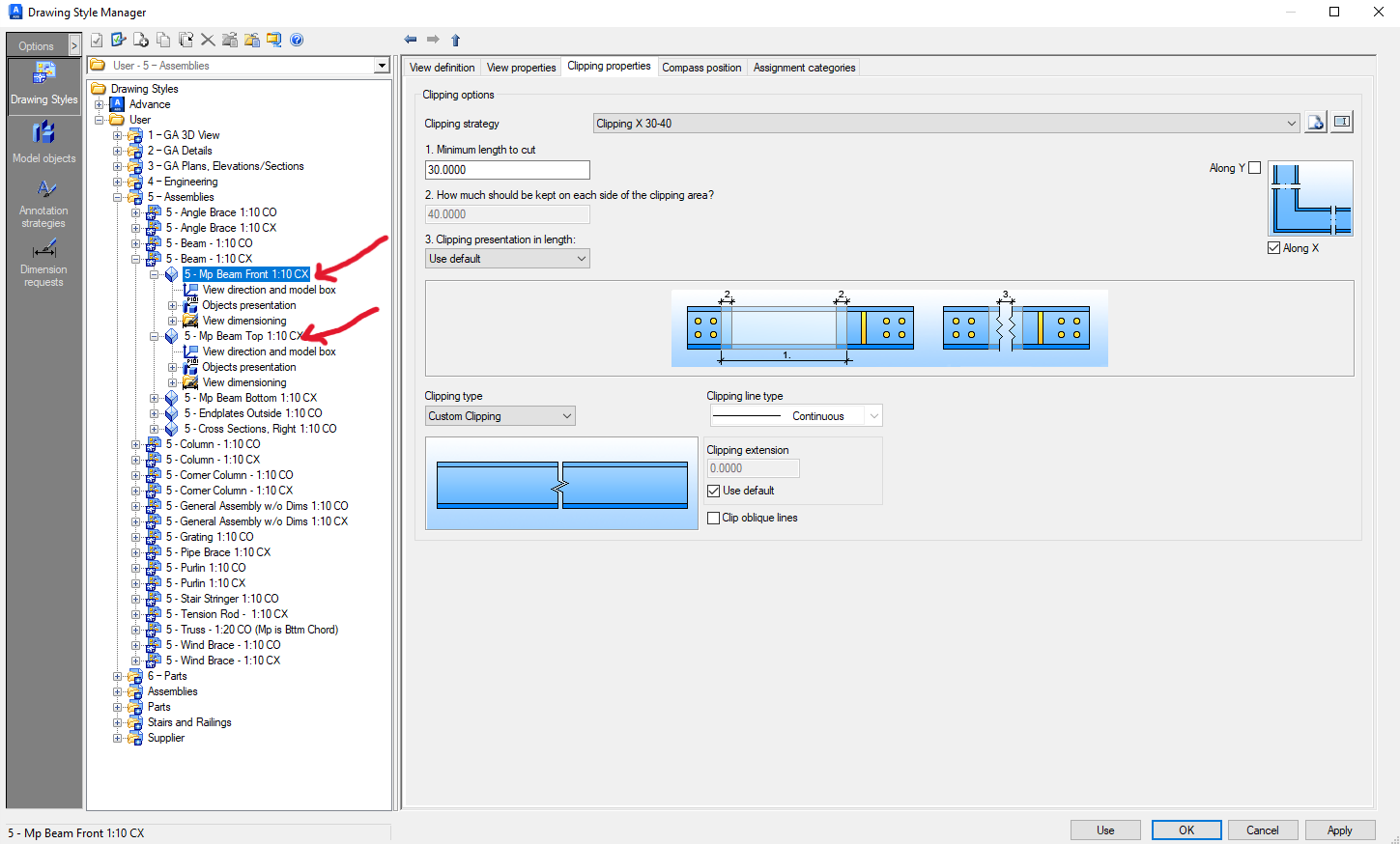Image resolution: width=1400 pixels, height=844 pixels.
Task: Toggle the Along Y checkbox
Action: tap(1254, 168)
